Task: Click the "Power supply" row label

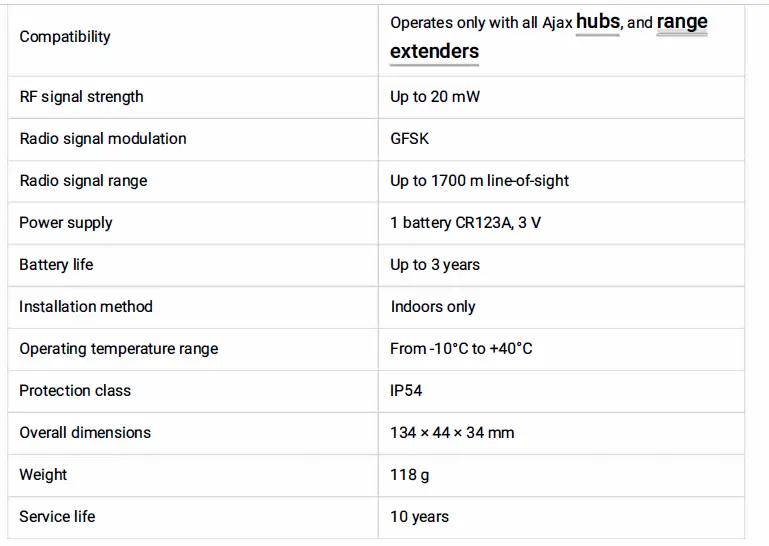Action: coord(66,223)
